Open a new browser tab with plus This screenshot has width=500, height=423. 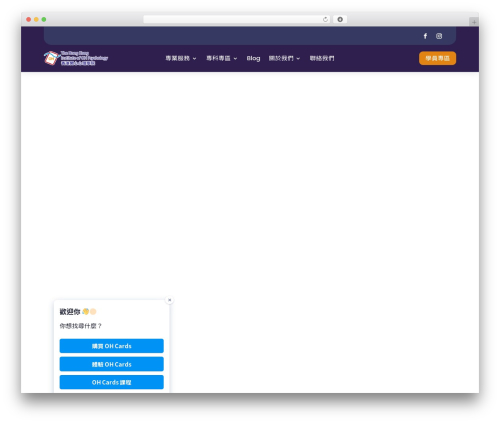pyautogui.click(x=474, y=22)
